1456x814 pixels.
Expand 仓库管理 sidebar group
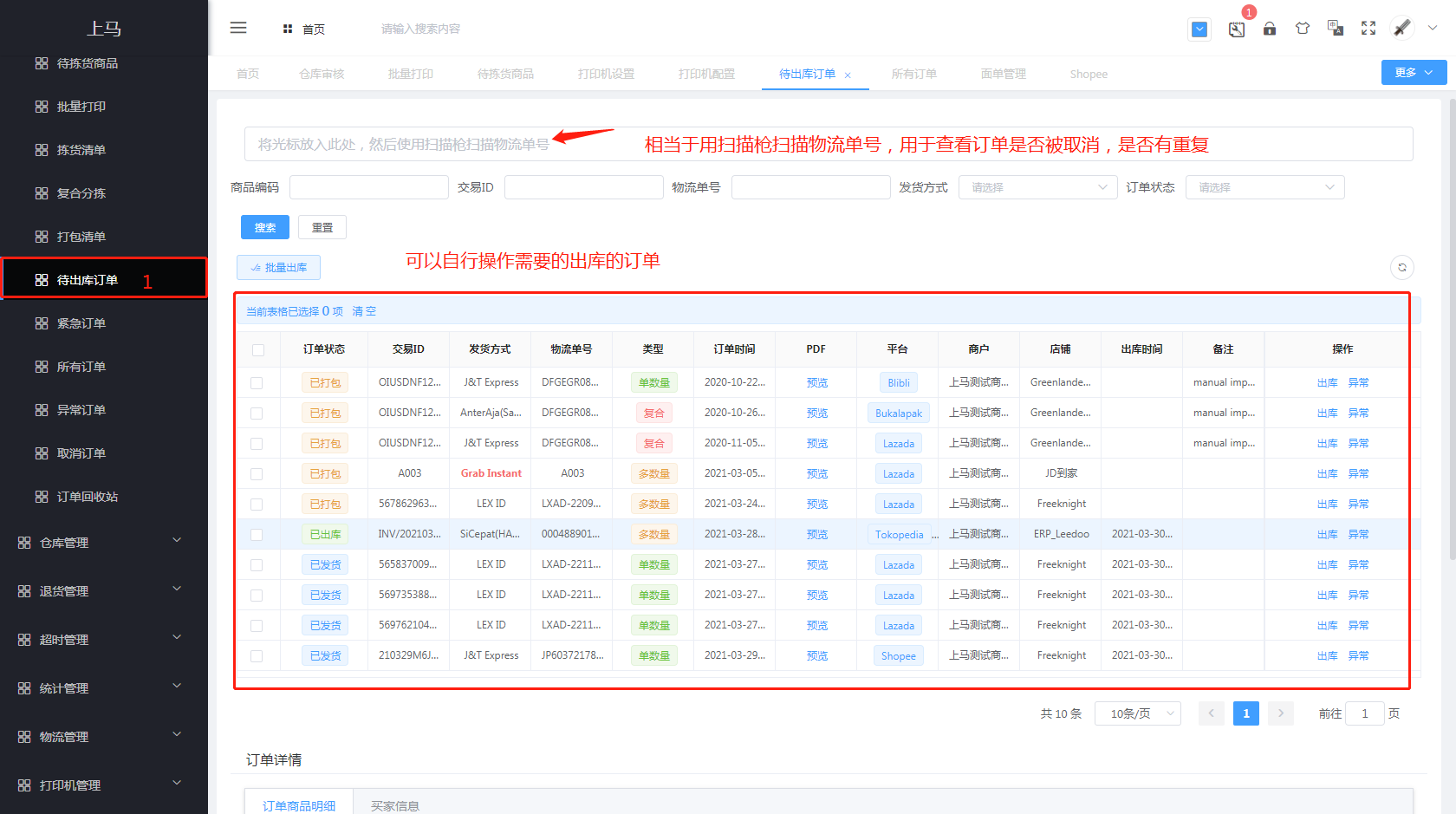(x=104, y=543)
